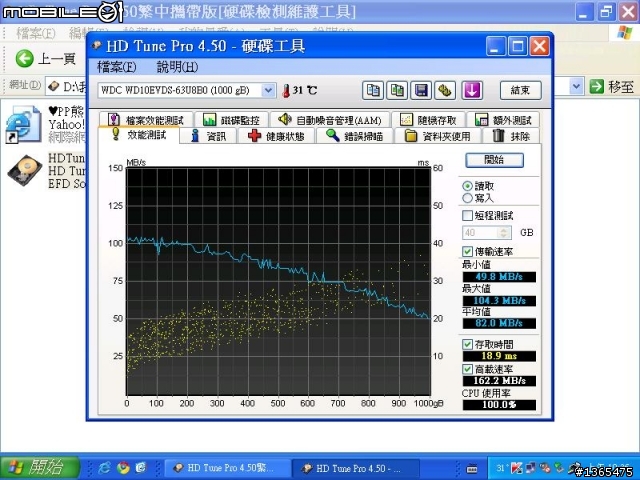Click the red thermometer temperature icon
This screenshot has width=640, height=480.
tap(286, 90)
